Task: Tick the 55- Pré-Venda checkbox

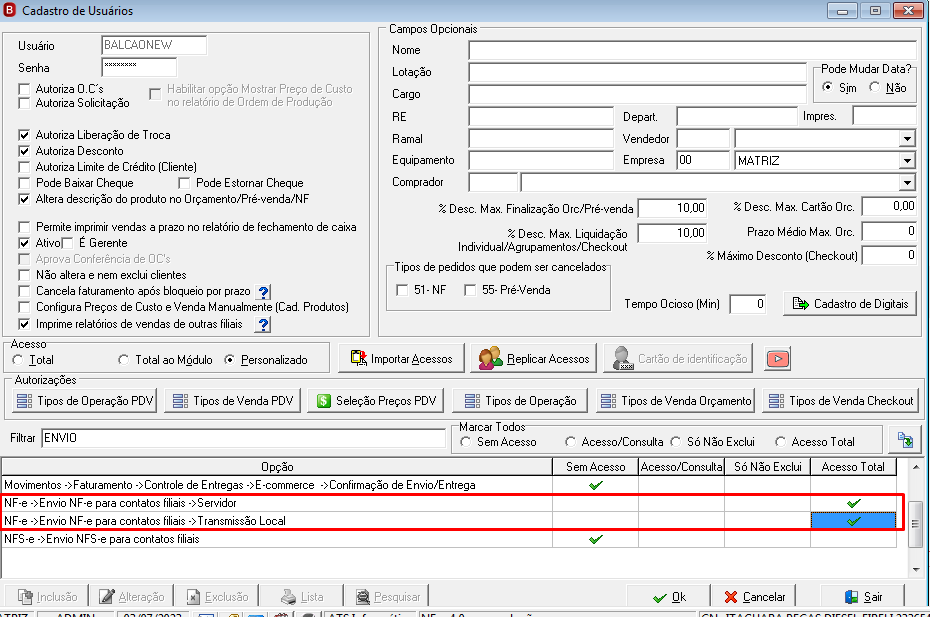Action: (470, 290)
